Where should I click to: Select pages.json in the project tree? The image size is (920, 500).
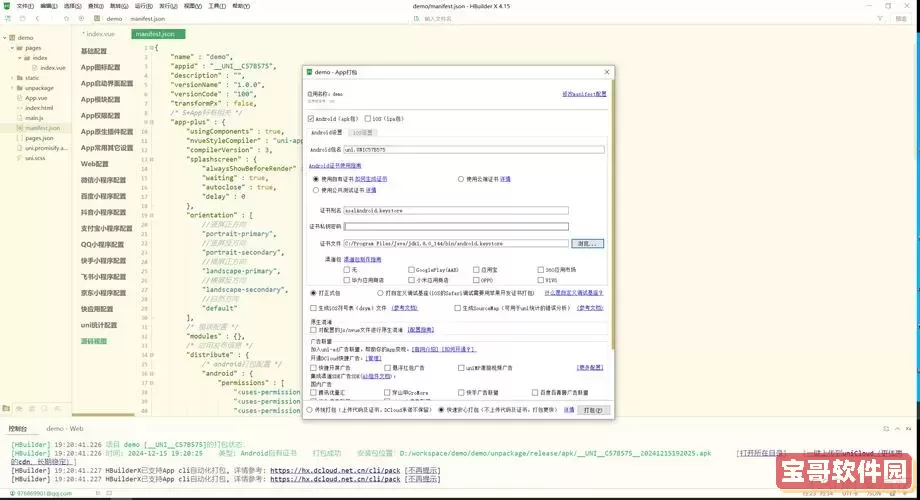pyautogui.click(x=39, y=138)
